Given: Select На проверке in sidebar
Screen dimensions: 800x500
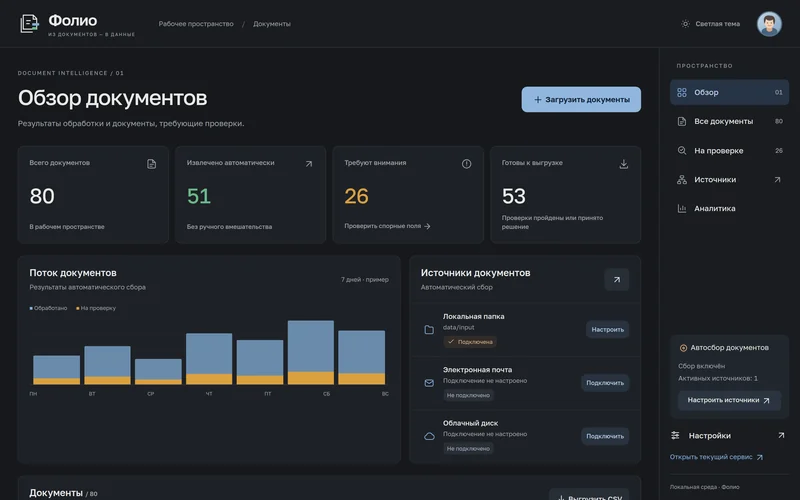Looking at the screenshot, I should pyautogui.click(x=729, y=151).
